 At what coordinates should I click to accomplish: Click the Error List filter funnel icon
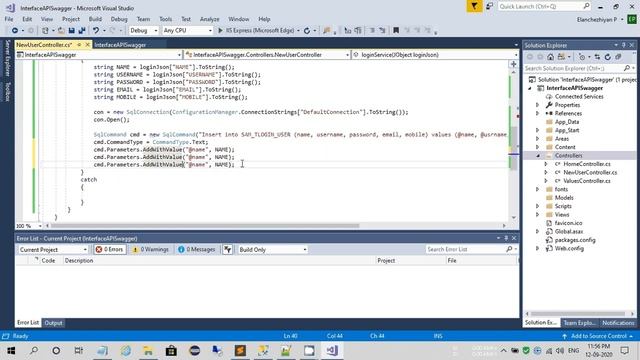(227, 249)
